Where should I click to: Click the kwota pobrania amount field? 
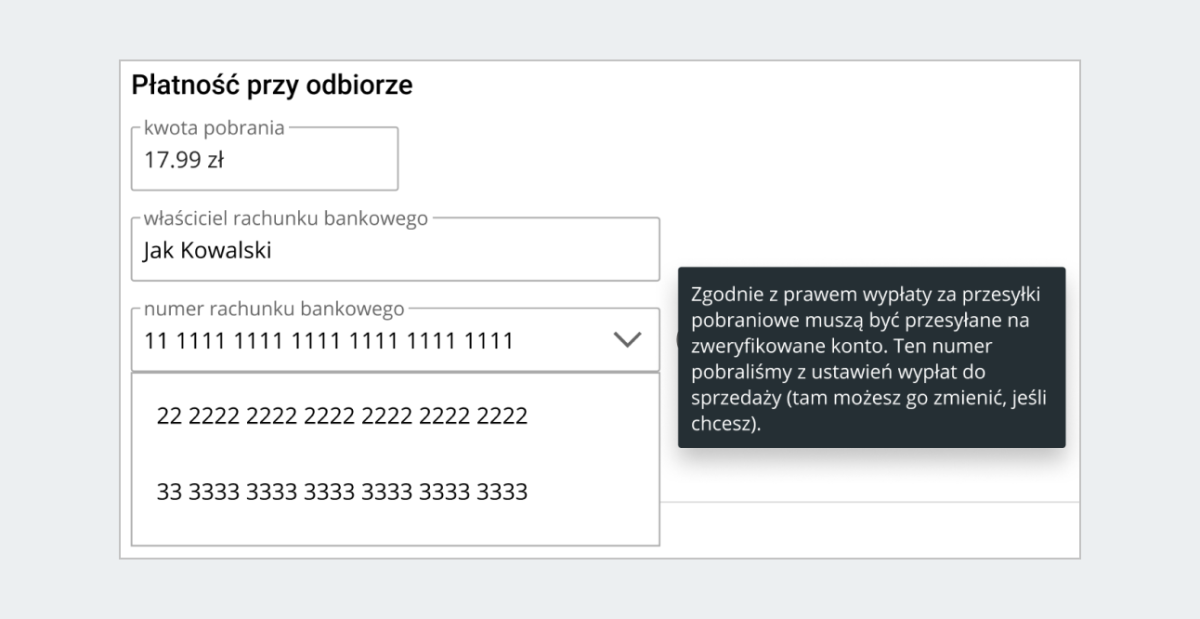264,158
